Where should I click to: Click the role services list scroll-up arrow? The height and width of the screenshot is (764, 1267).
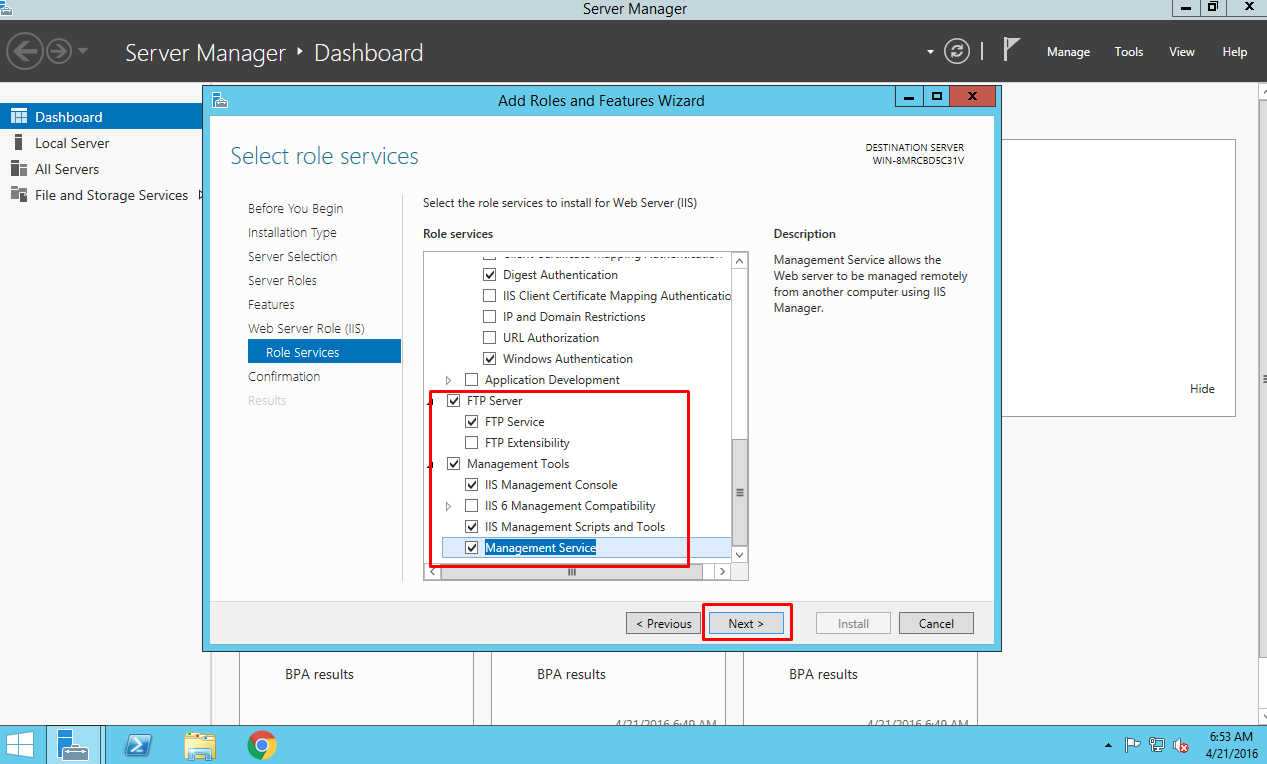click(740, 260)
